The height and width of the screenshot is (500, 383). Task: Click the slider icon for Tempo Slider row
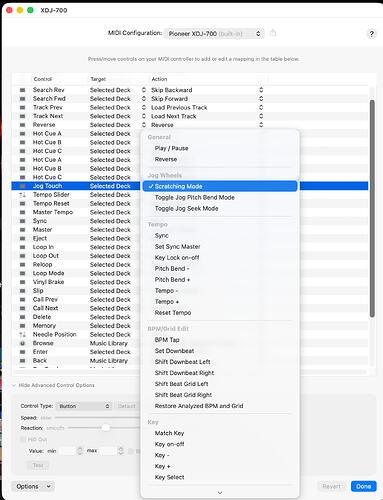pos(22,195)
